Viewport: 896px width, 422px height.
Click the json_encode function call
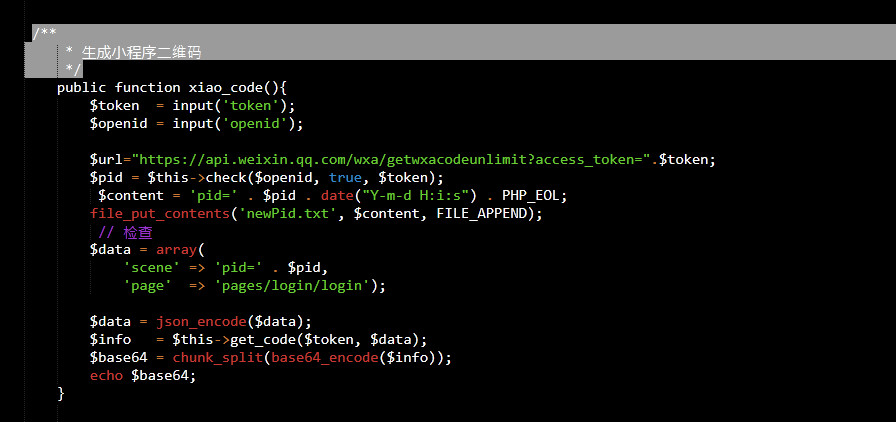pos(201,322)
